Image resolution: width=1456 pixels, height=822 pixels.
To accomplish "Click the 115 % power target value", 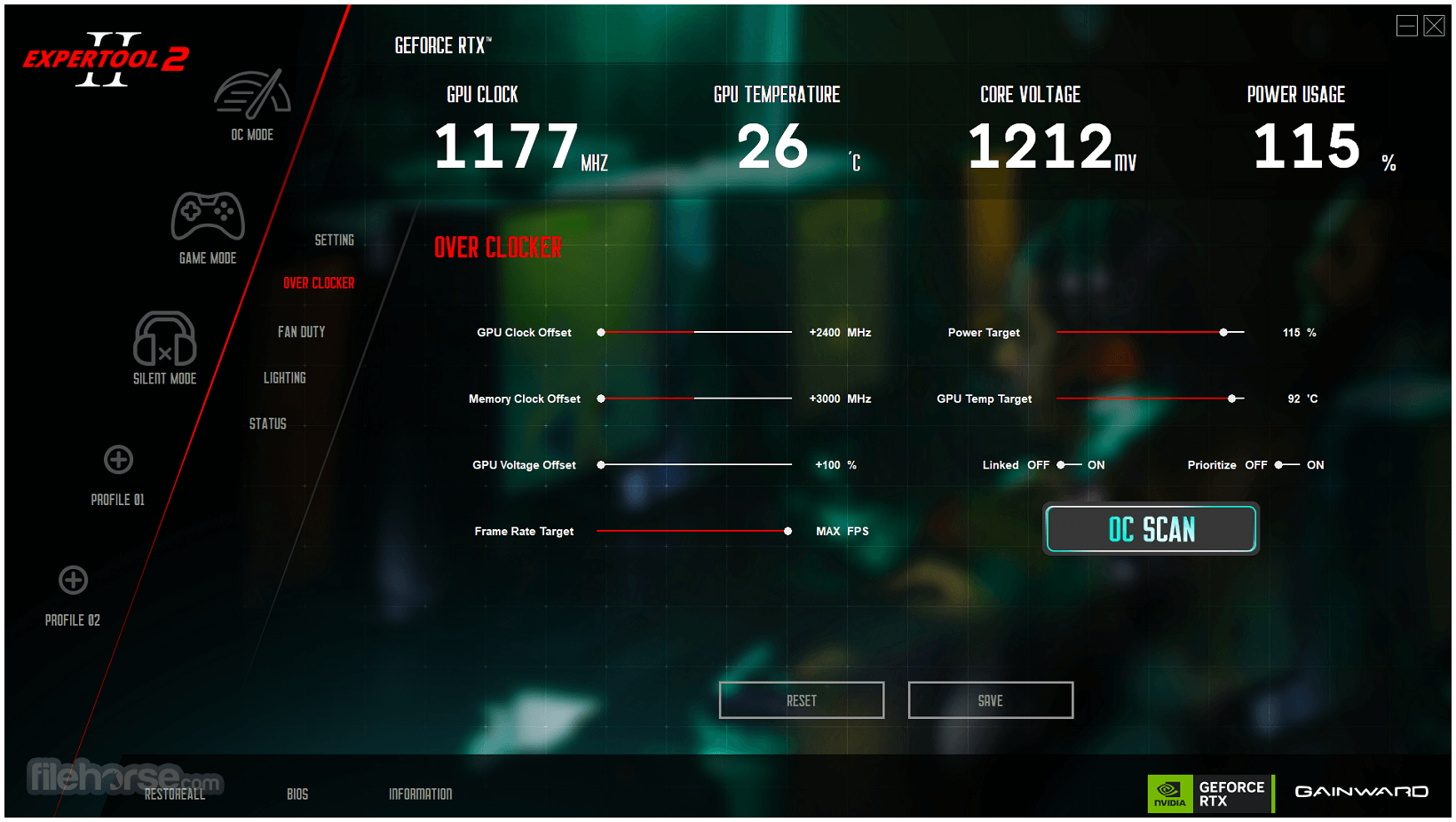I will 1300,333.
